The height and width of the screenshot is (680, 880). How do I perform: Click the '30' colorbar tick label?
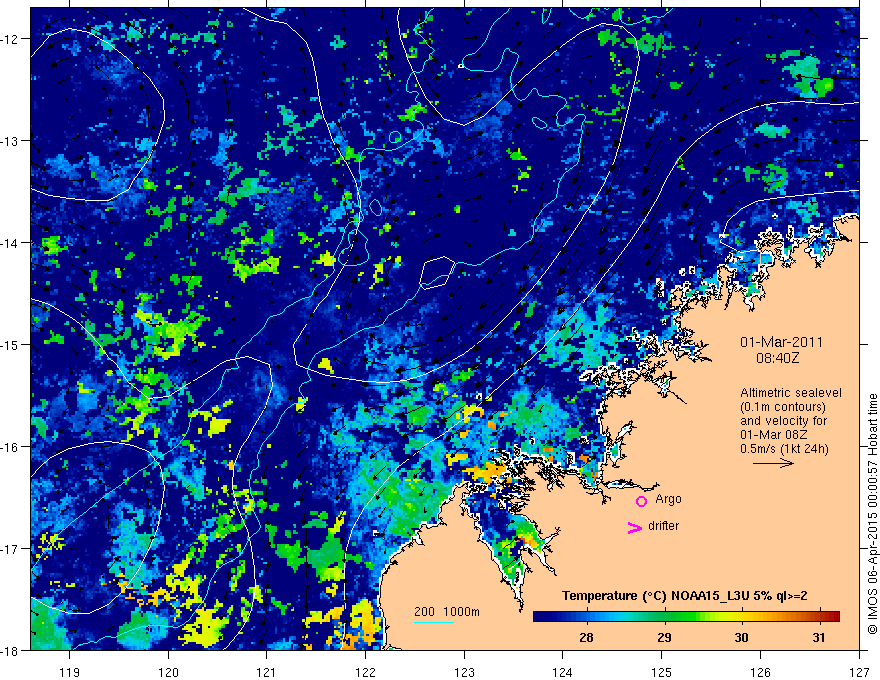pos(741,637)
